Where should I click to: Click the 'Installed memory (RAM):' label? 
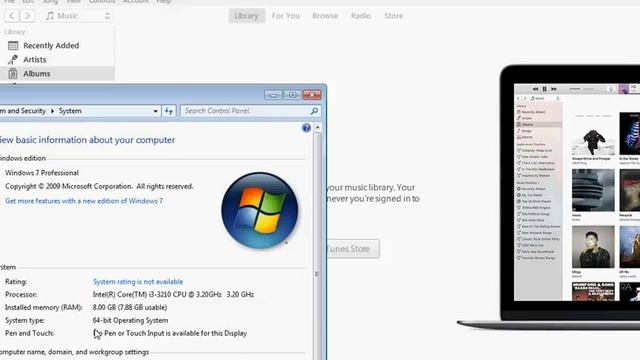tap(44, 307)
